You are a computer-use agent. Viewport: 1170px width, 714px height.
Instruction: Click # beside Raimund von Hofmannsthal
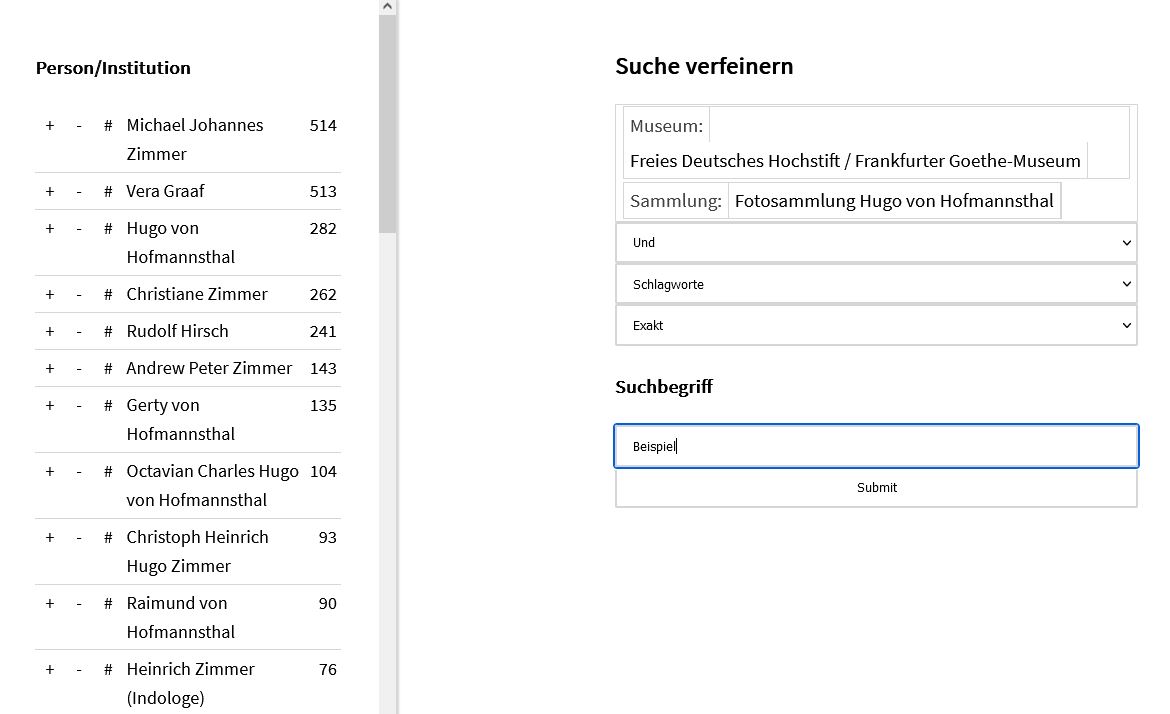108,604
